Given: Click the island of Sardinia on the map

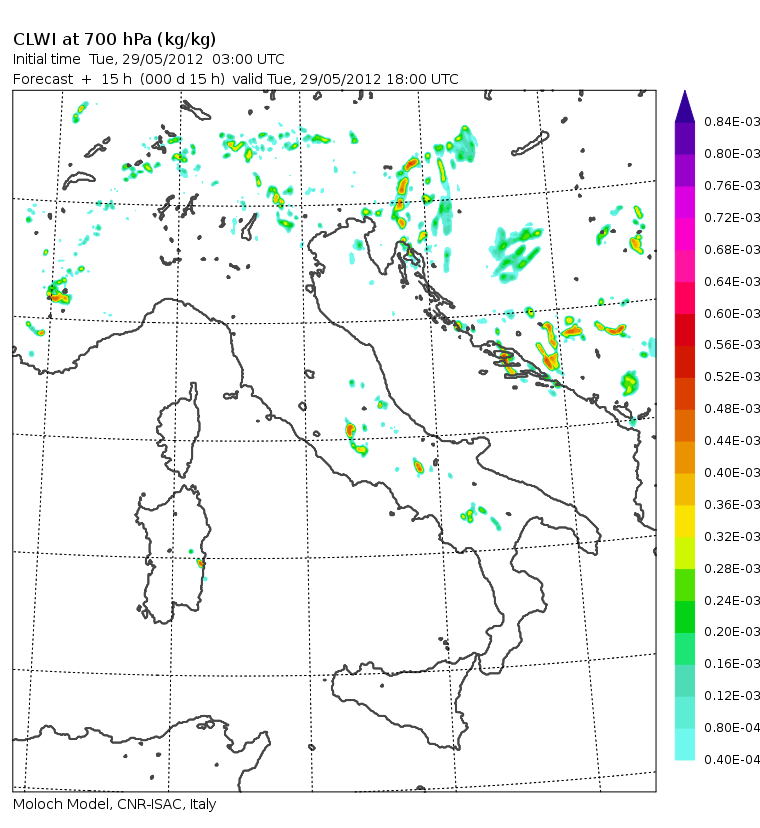Looking at the screenshot, I should [x=173, y=554].
